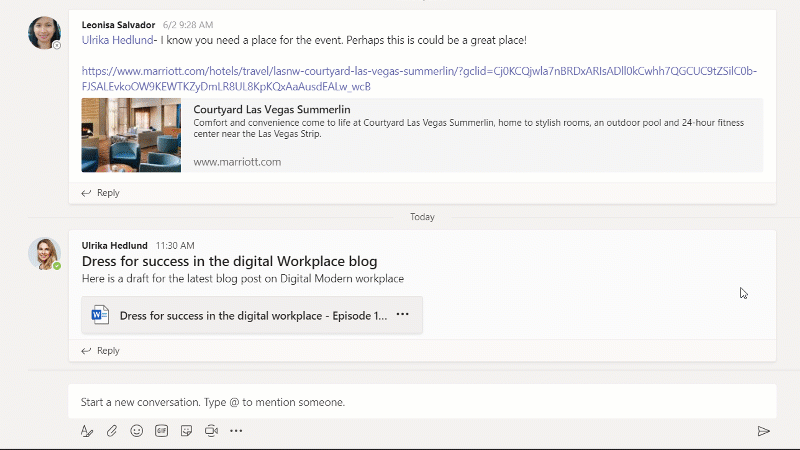Reply to Leonisa Salvador's message
The width and height of the screenshot is (800, 450).
point(101,193)
